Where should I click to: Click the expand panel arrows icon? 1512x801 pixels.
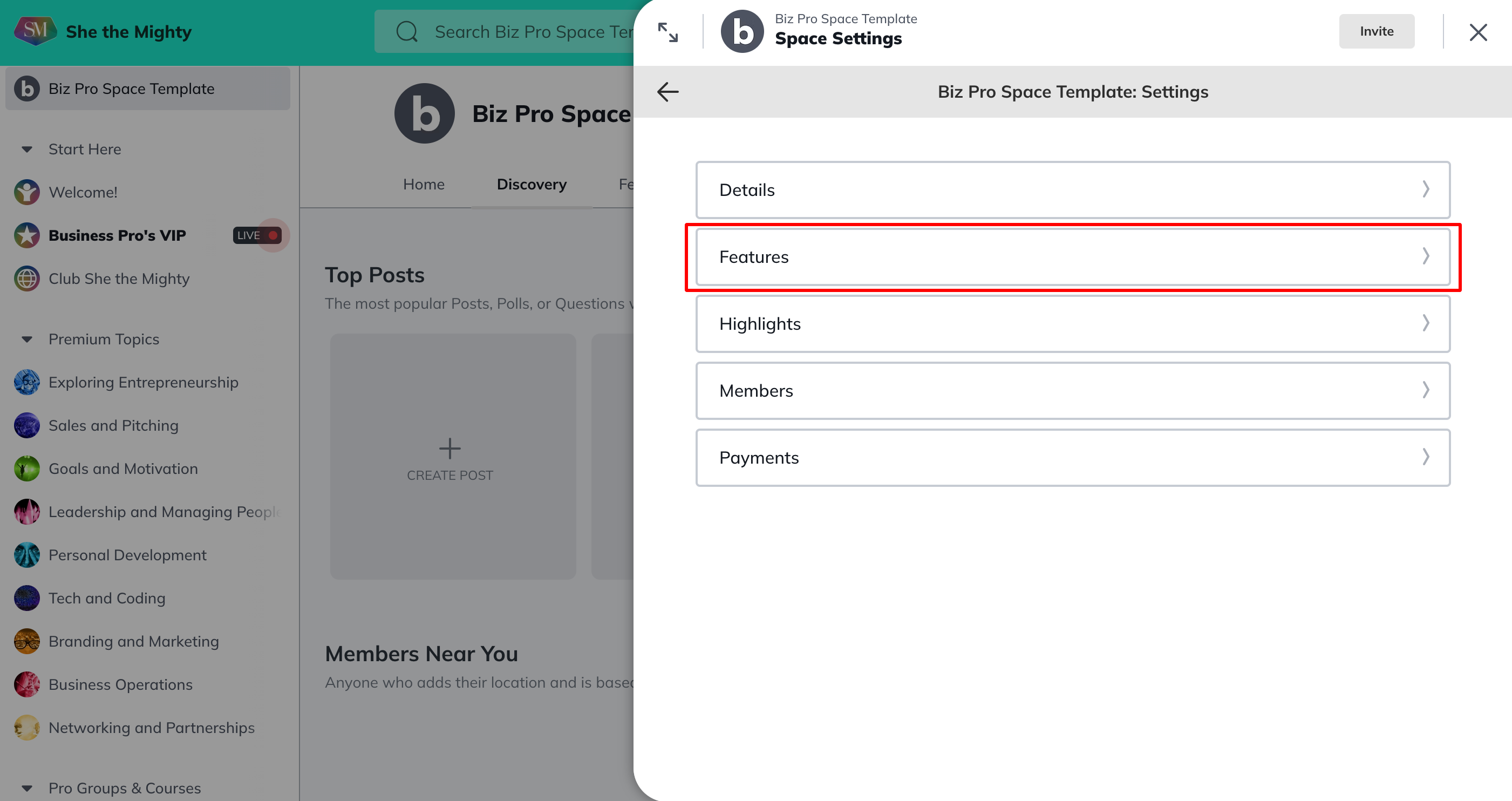click(668, 32)
